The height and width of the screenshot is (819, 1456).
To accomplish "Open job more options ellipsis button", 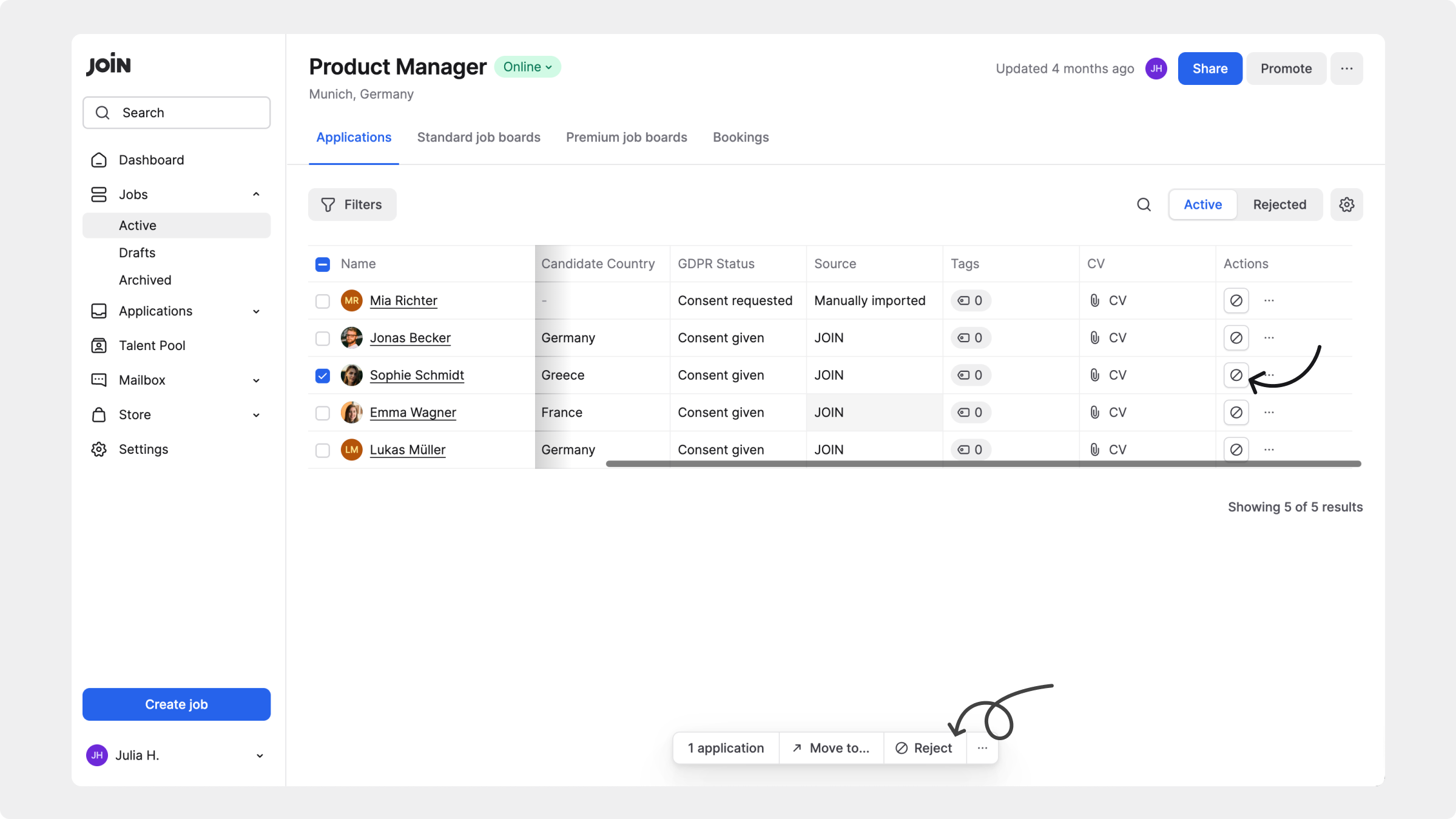I will tap(1346, 69).
